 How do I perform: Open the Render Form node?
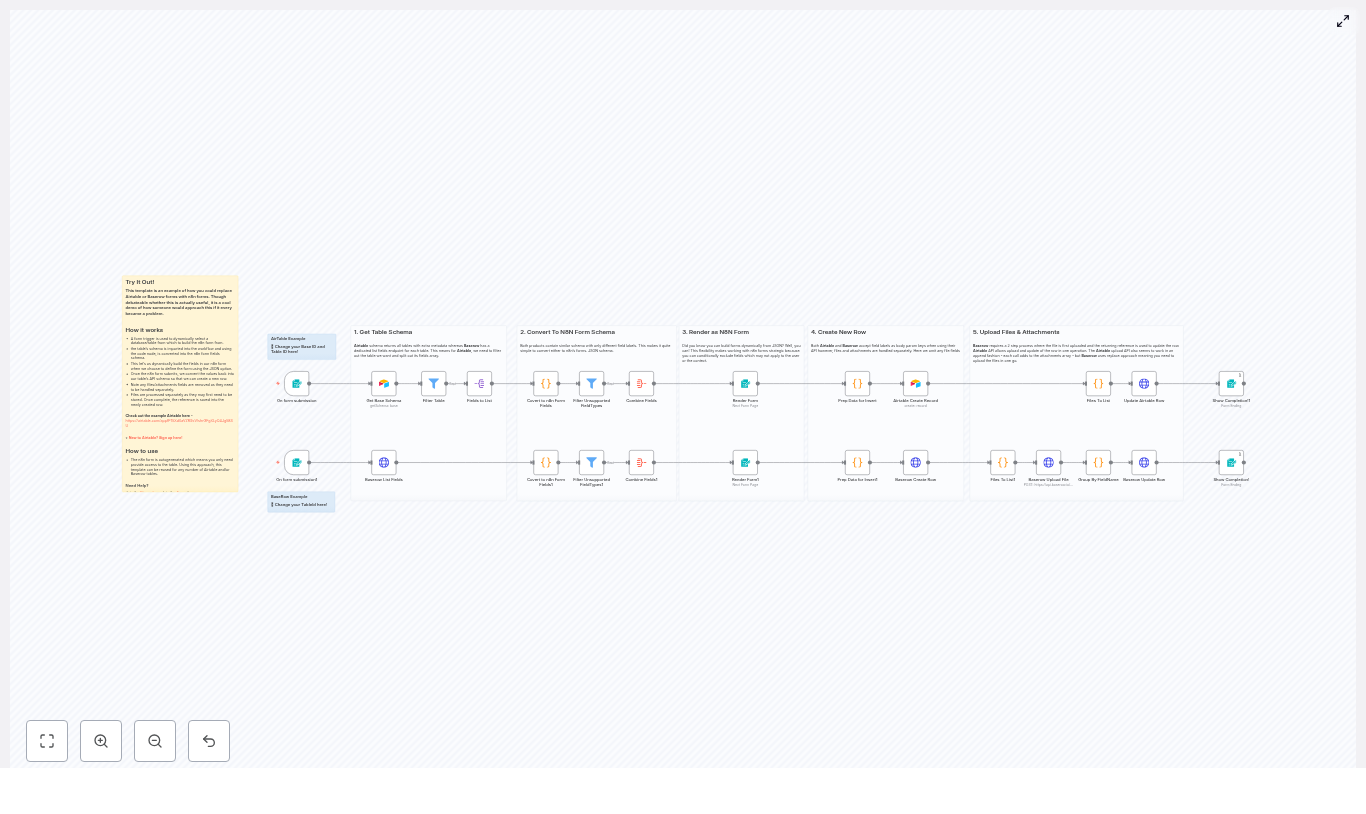tap(745, 383)
